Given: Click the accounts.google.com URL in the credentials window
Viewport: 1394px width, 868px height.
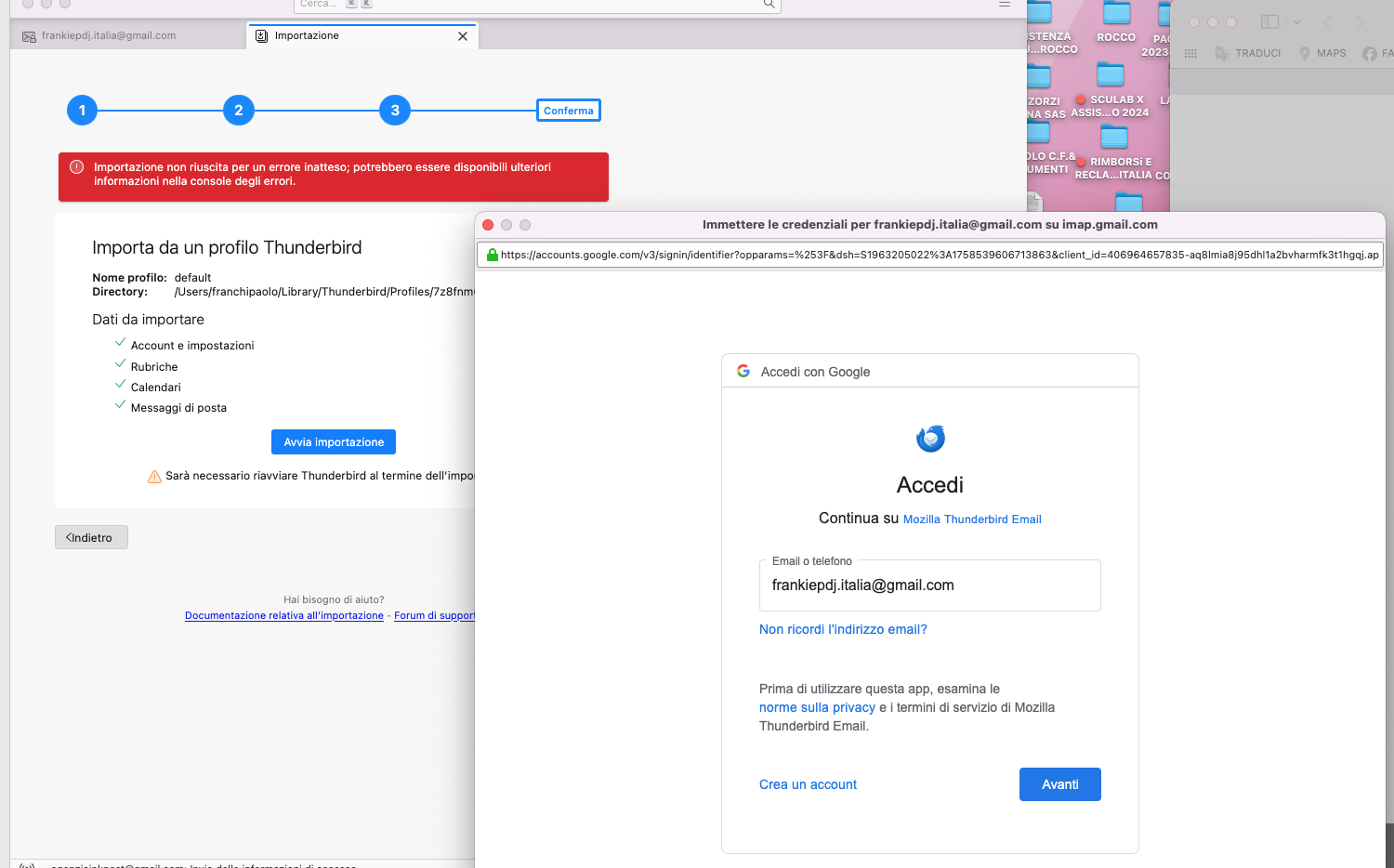Looking at the screenshot, I should click(x=940, y=255).
